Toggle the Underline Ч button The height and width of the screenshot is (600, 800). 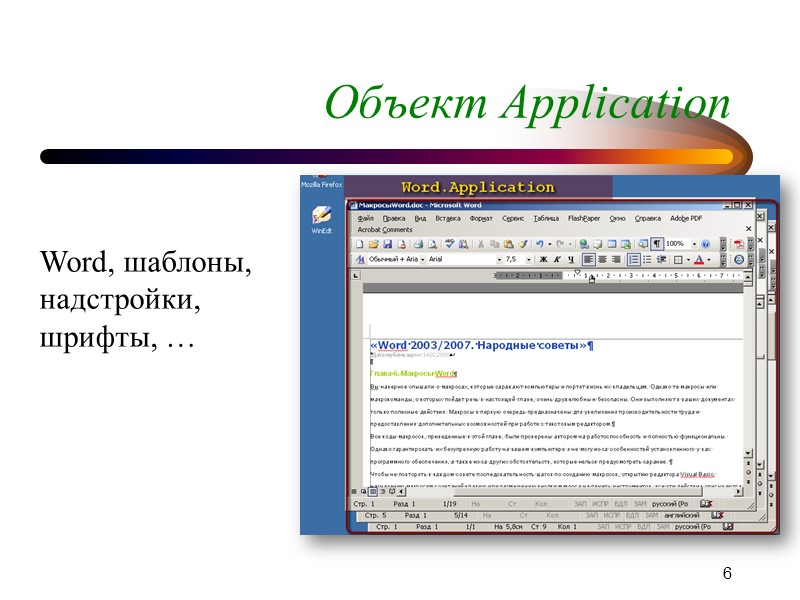tap(571, 259)
